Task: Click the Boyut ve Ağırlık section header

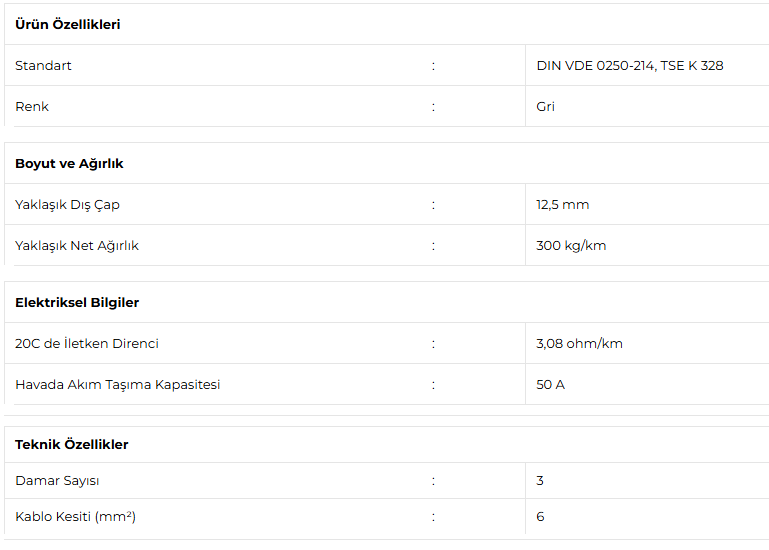Action: coord(69,164)
